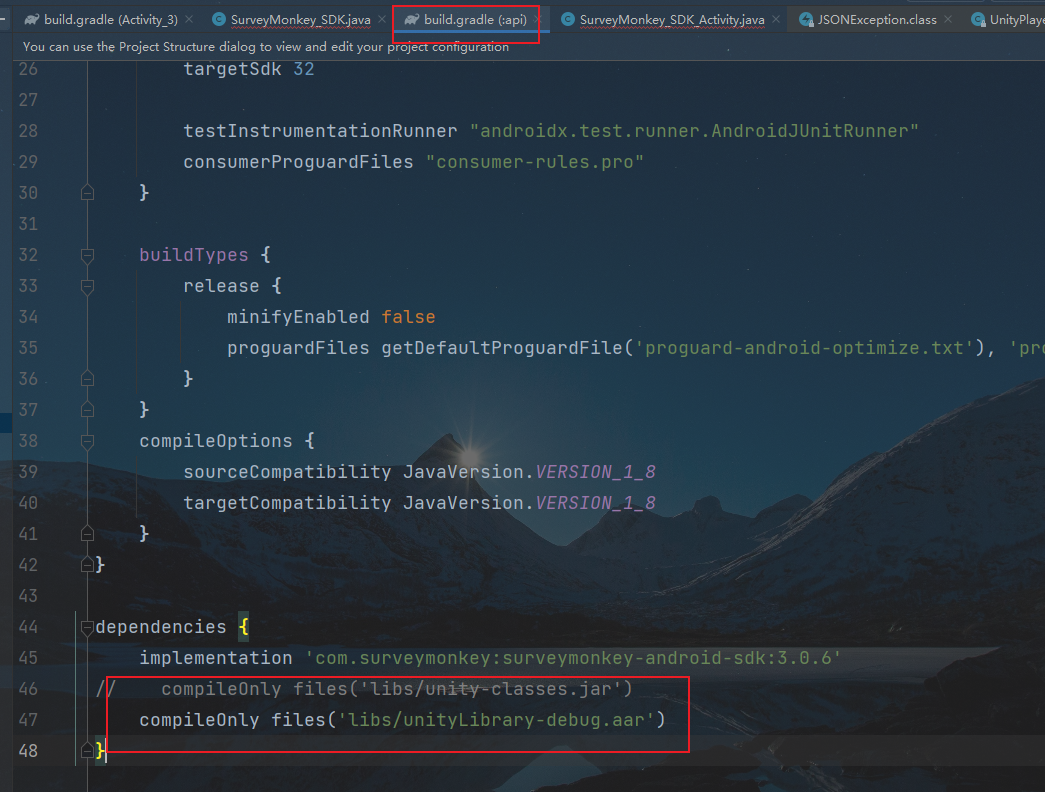Collapse the dependencies block on line 44

coord(87,627)
